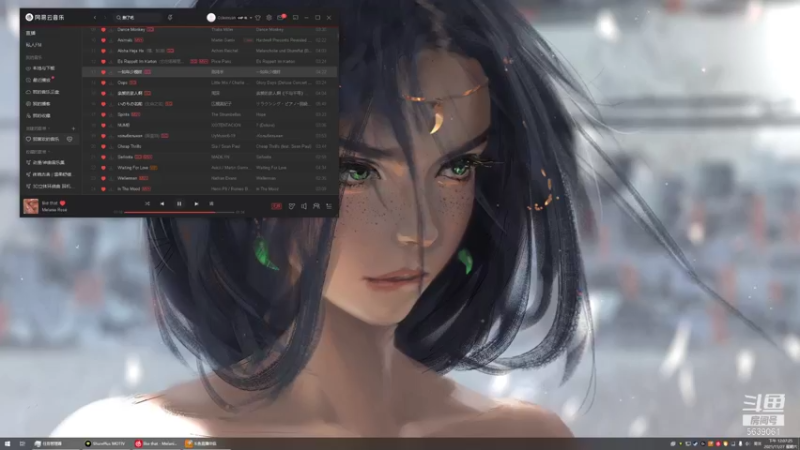Open the now-playing album cover thumbnail

point(31,206)
